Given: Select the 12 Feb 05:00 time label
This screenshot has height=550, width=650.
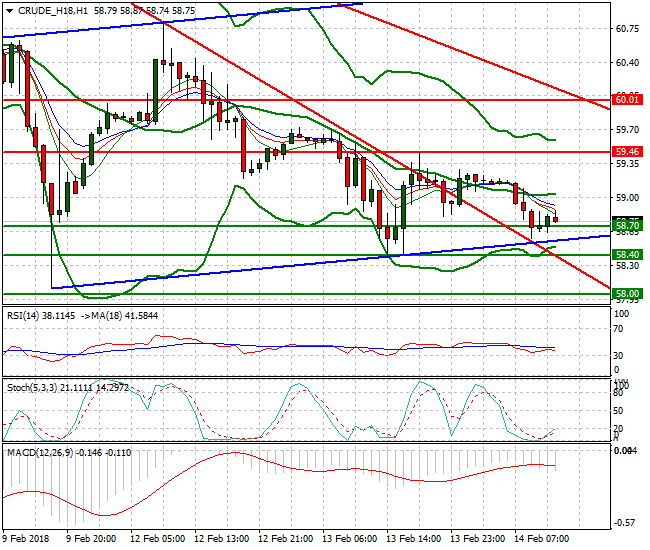Looking at the screenshot, I should tap(158, 539).
